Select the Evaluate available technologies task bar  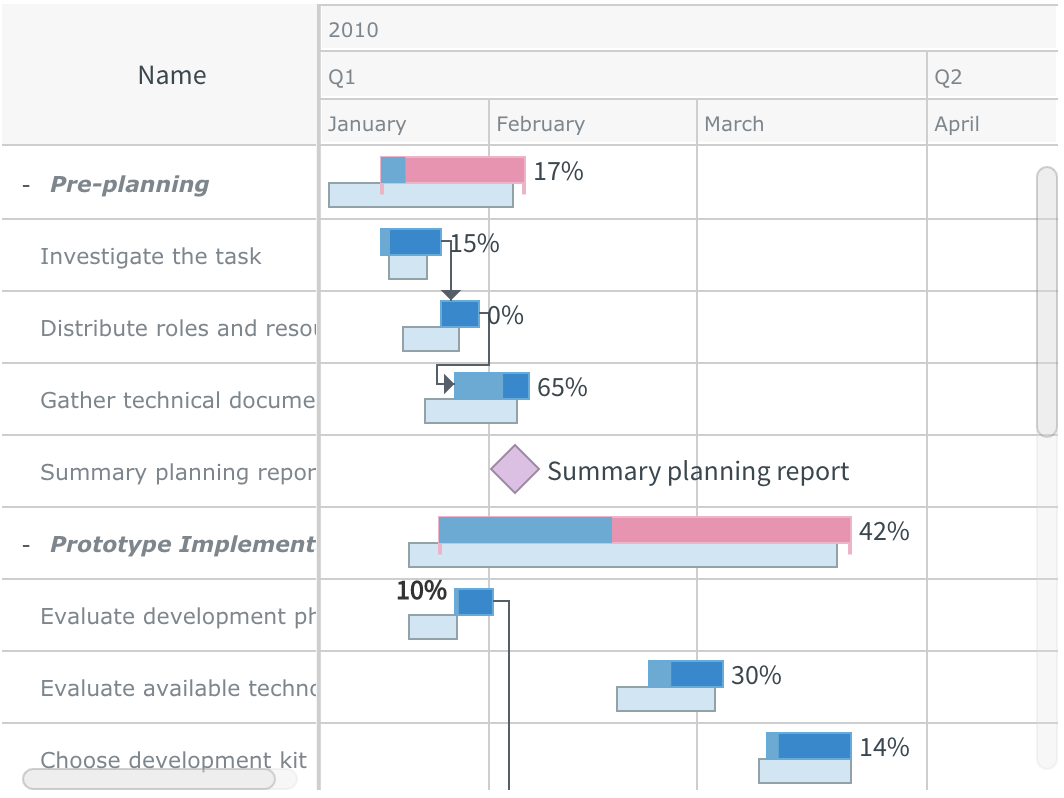pyautogui.click(x=687, y=671)
